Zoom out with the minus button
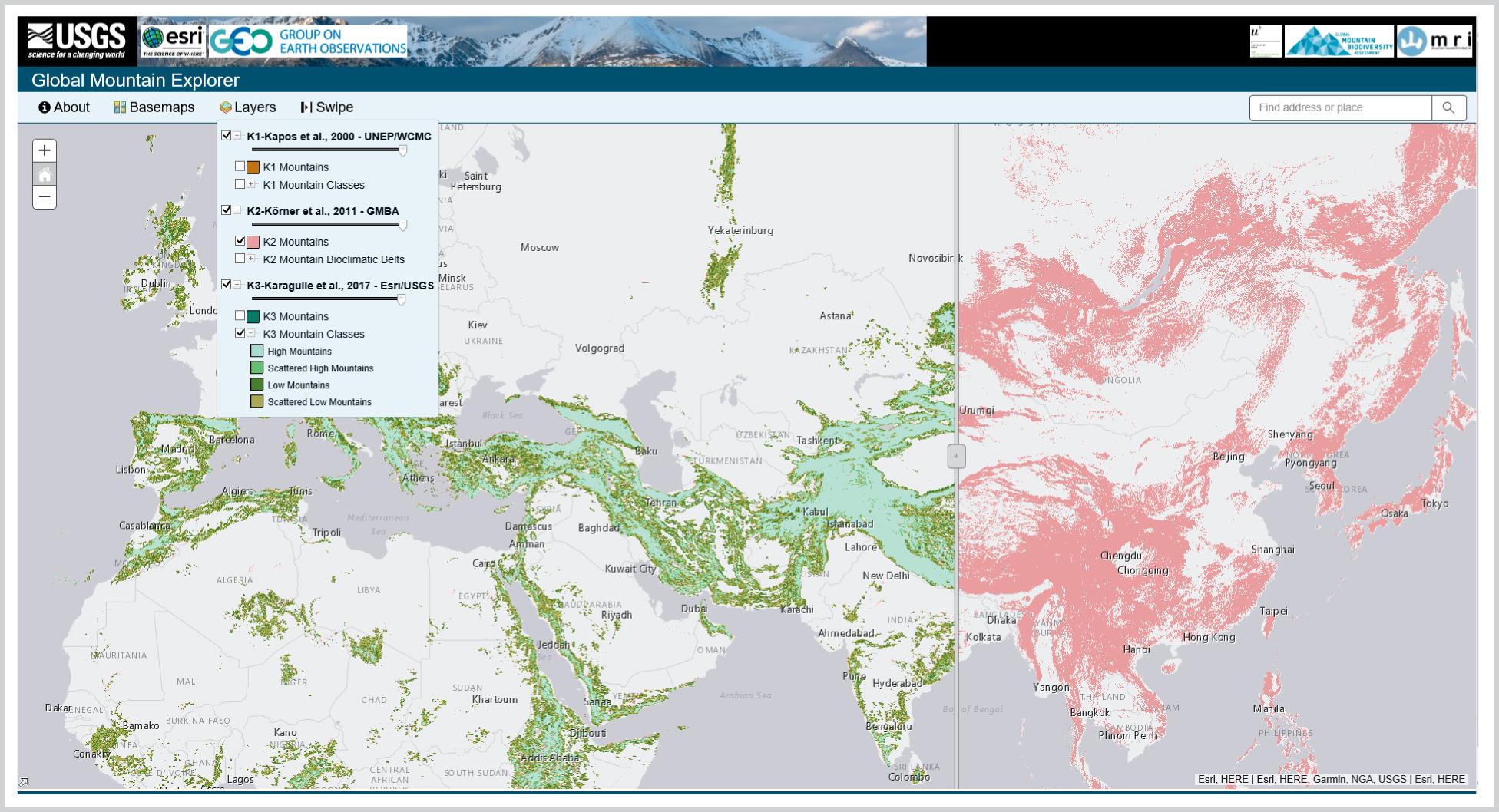The width and height of the screenshot is (1499, 812). click(45, 197)
